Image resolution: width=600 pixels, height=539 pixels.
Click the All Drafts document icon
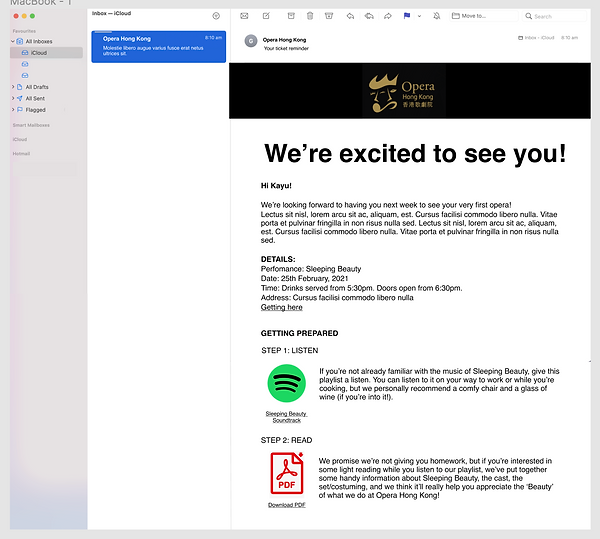pyautogui.click(x=20, y=87)
